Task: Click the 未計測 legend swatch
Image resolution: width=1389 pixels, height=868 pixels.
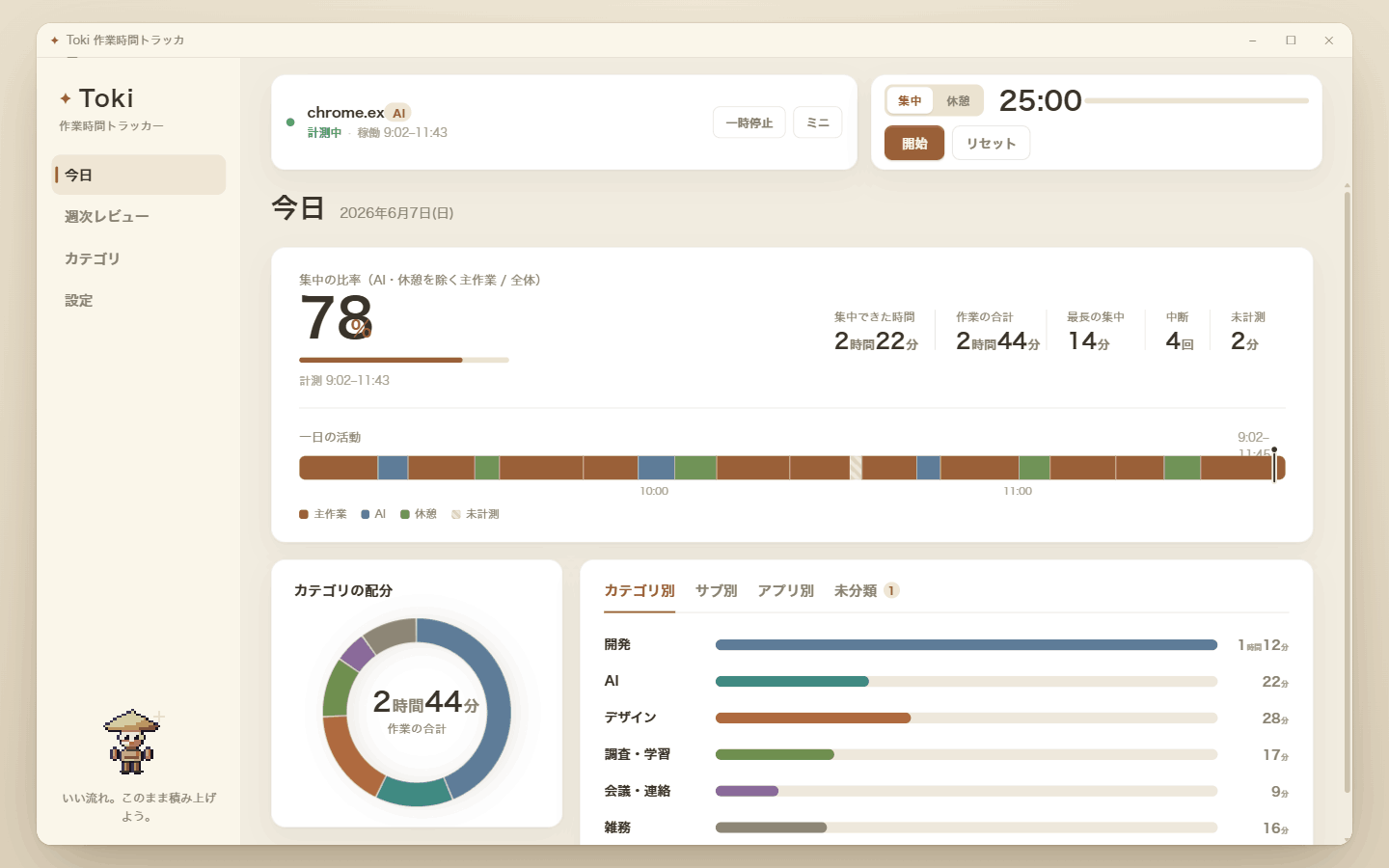Action: click(x=456, y=514)
